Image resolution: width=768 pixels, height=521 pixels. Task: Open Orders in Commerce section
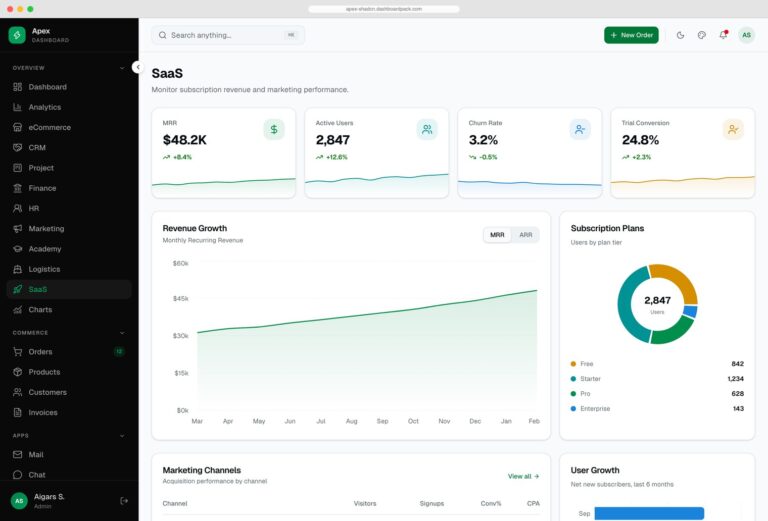pyautogui.click(x=69, y=352)
